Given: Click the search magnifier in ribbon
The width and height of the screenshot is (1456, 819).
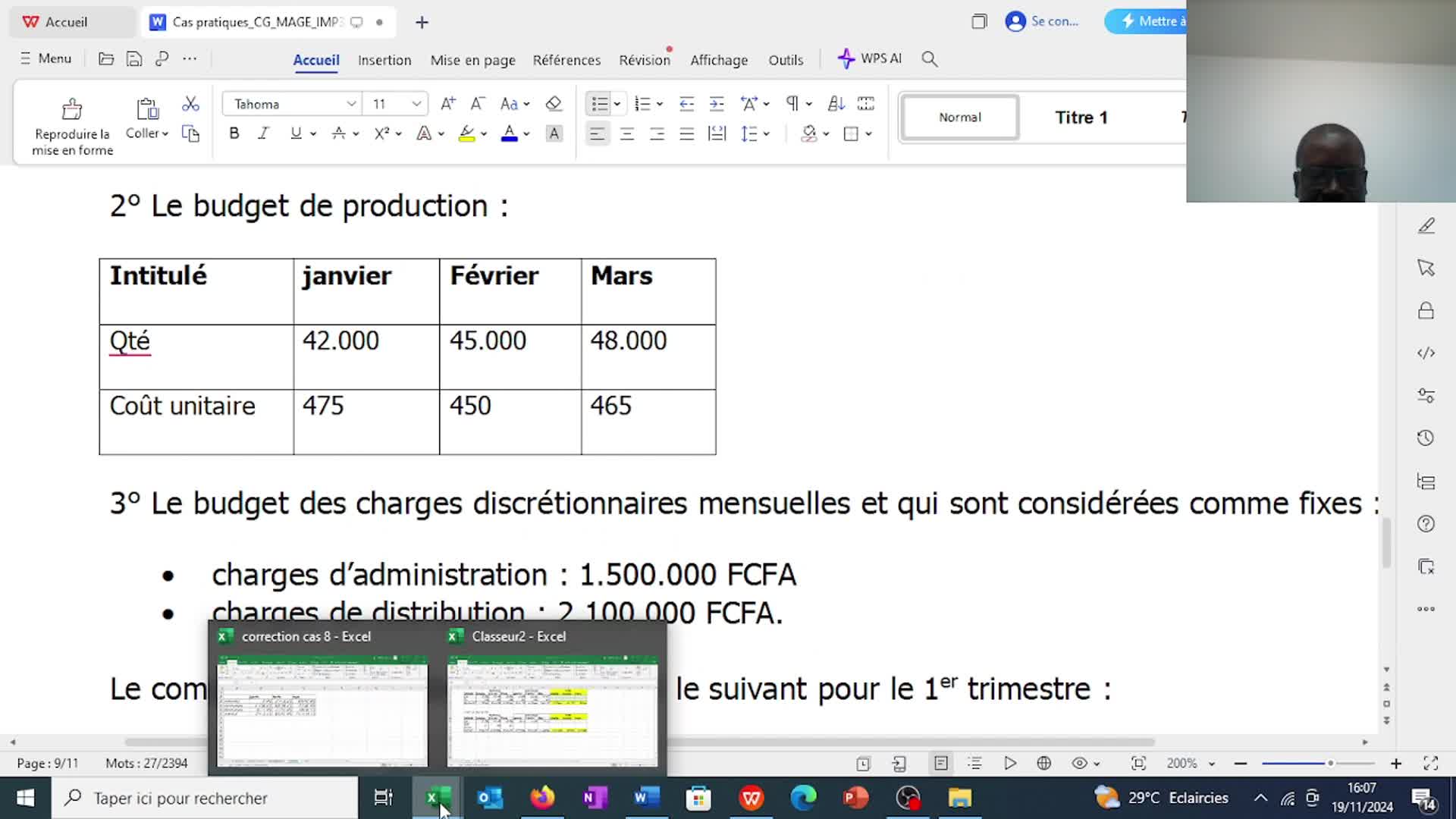Looking at the screenshot, I should click(x=930, y=59).
